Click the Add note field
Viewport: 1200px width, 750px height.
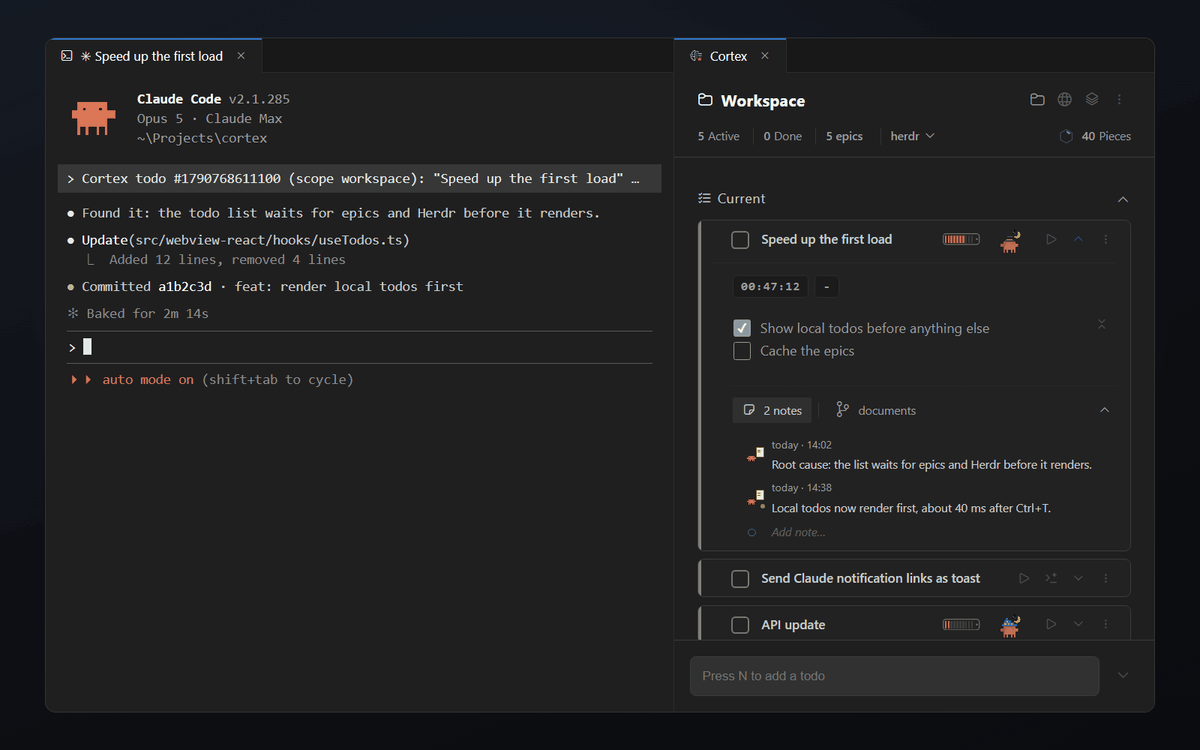click(799, 533)
